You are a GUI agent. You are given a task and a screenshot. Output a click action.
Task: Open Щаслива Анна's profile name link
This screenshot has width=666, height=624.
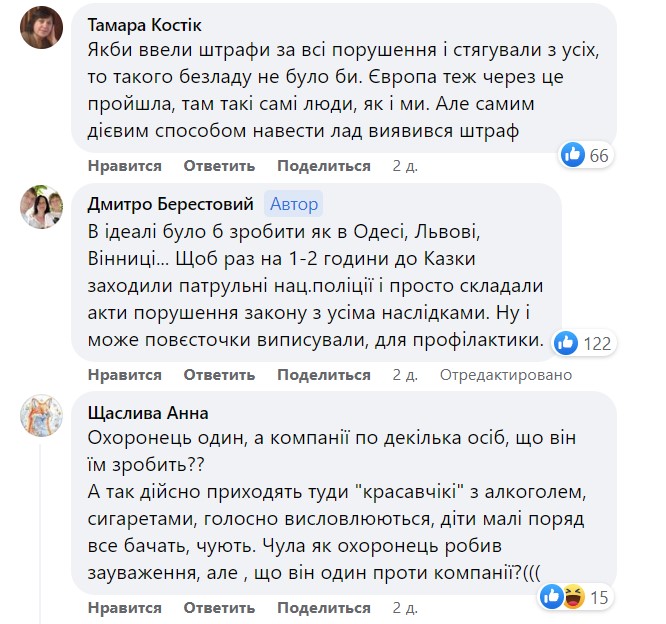[x=147, y=412]
